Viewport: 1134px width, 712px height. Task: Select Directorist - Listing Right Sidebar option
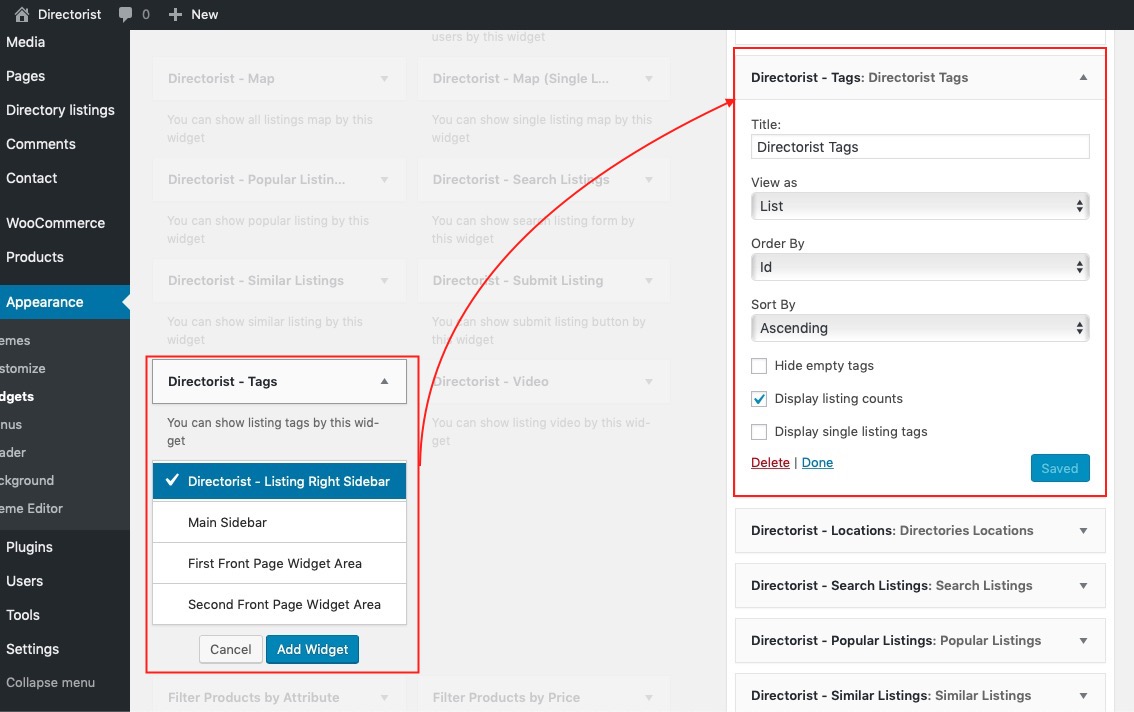click(x=279, y=481)
